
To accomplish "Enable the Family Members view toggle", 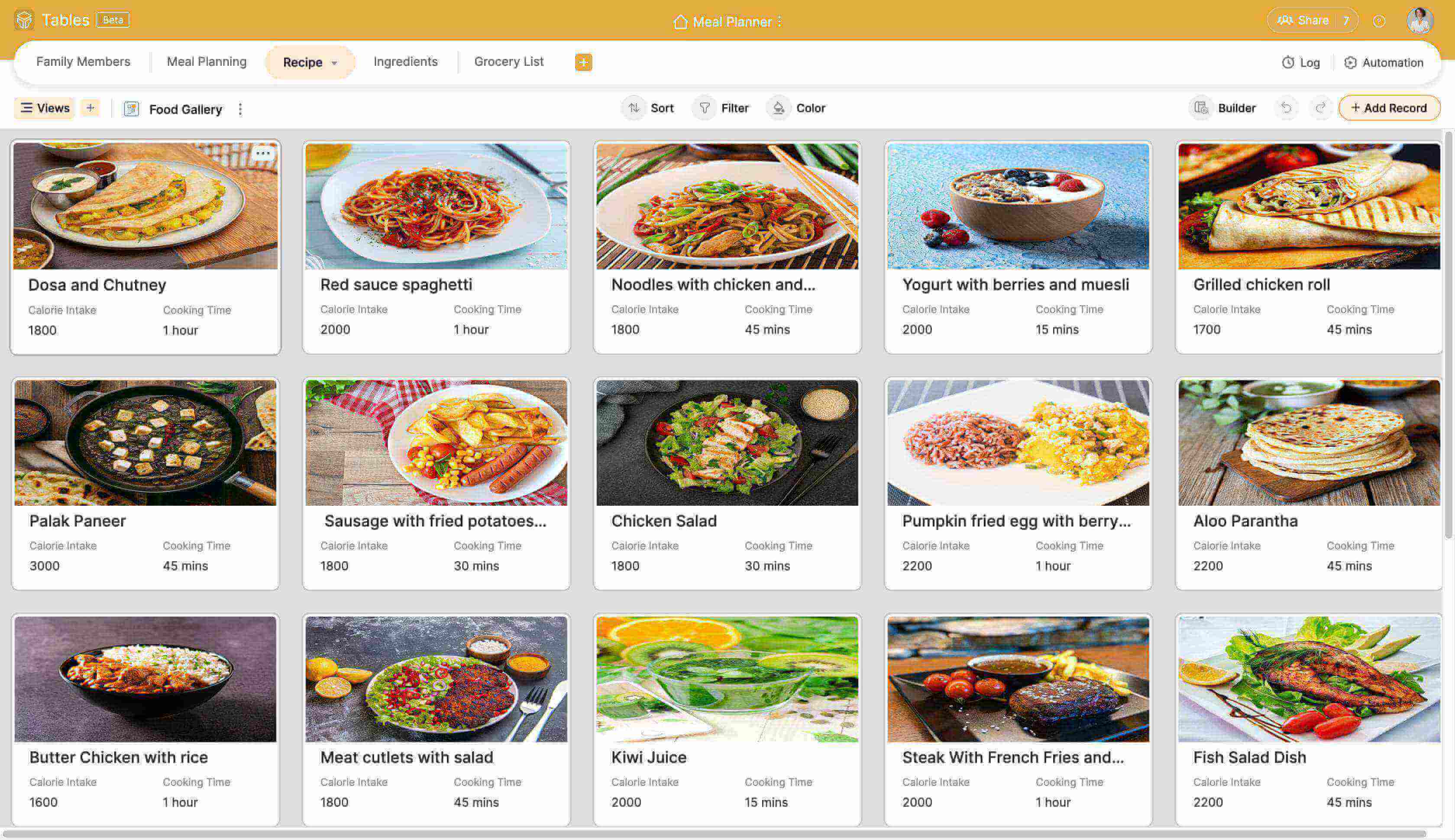I will click(83, 62).
